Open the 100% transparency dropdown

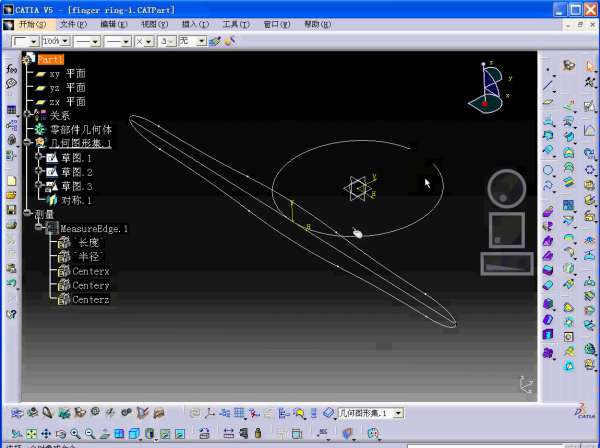pos(65,41)
